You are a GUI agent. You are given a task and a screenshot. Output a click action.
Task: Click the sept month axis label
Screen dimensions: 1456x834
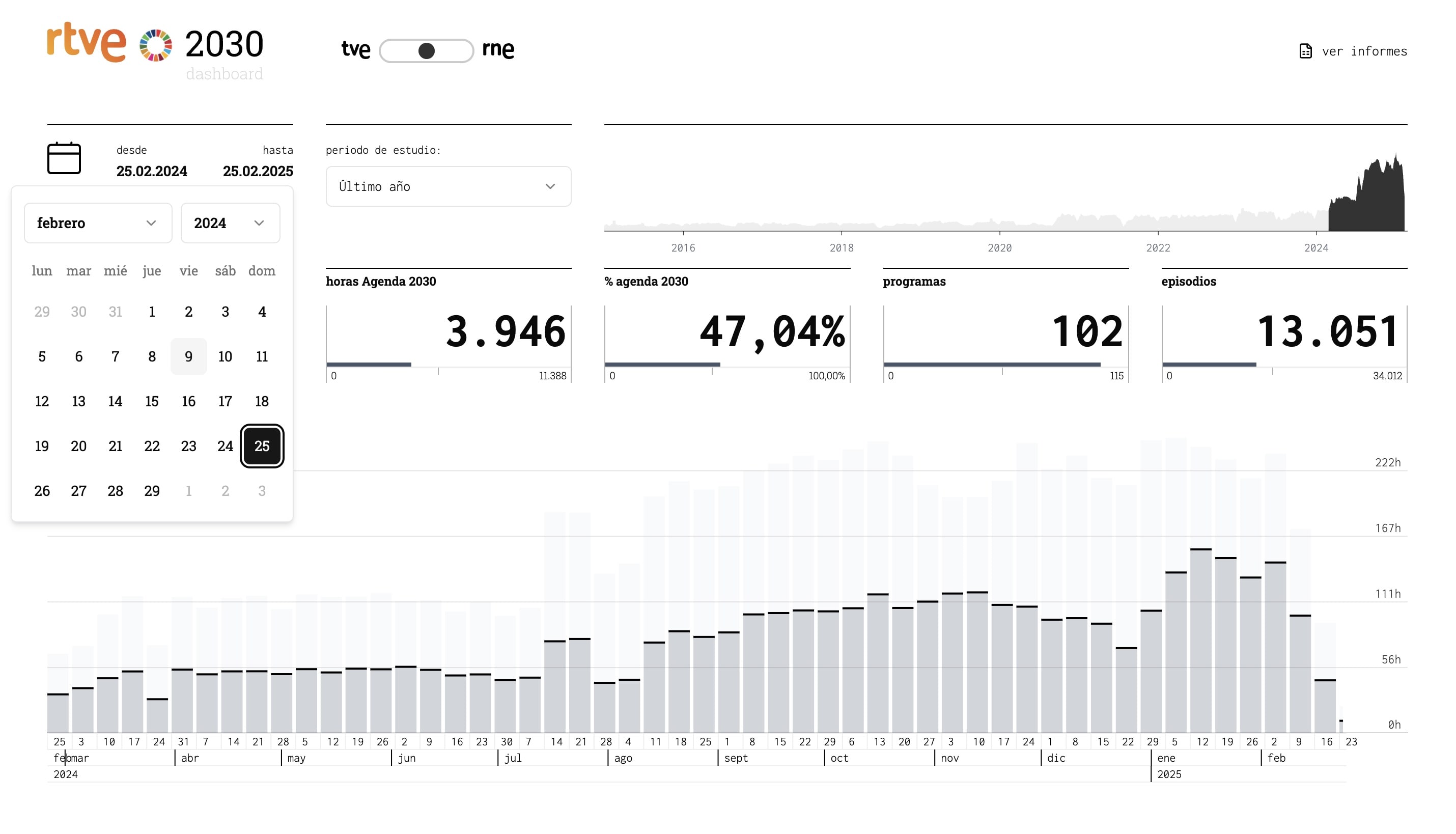click(736, 758)
